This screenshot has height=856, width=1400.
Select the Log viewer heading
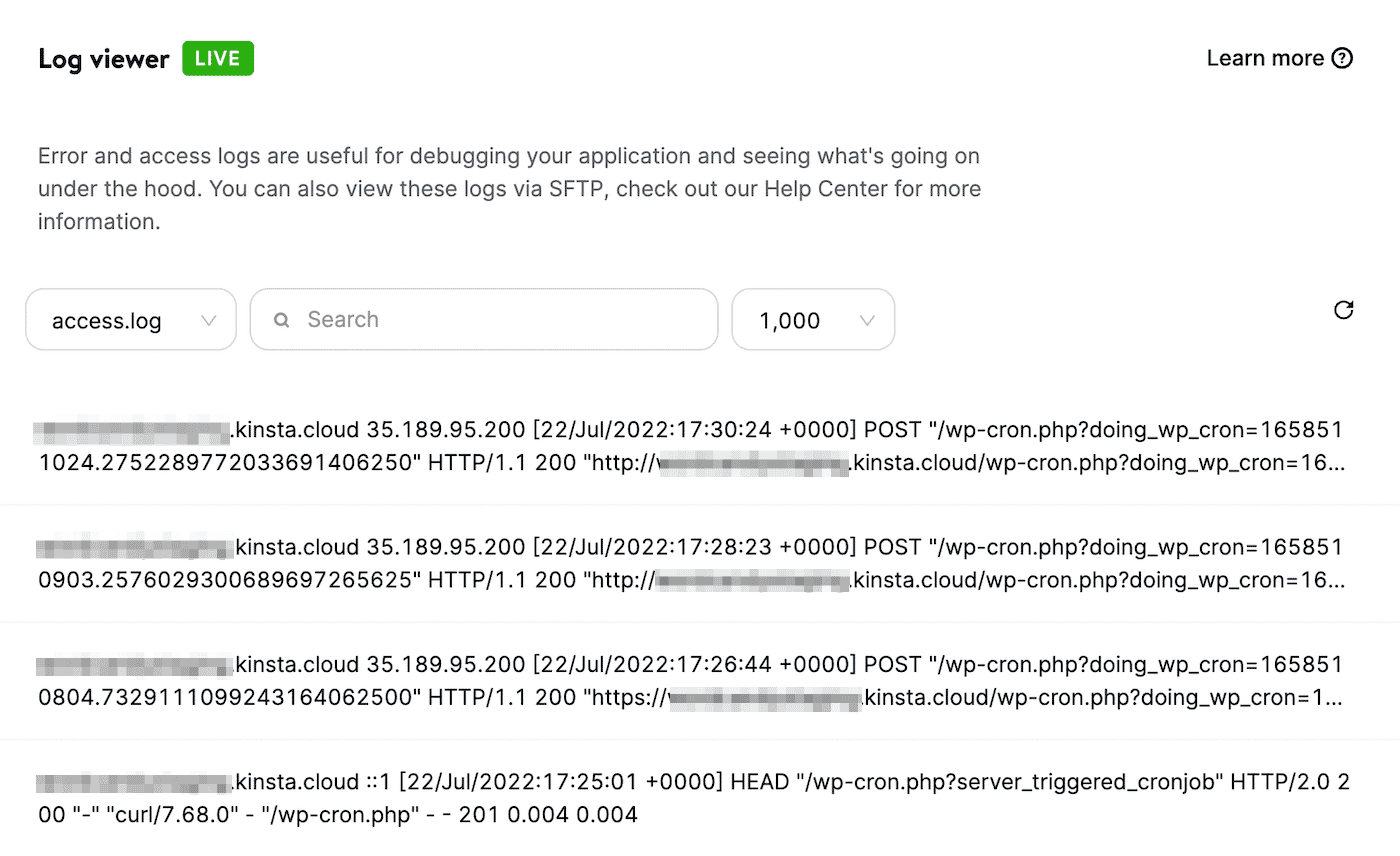103,58
